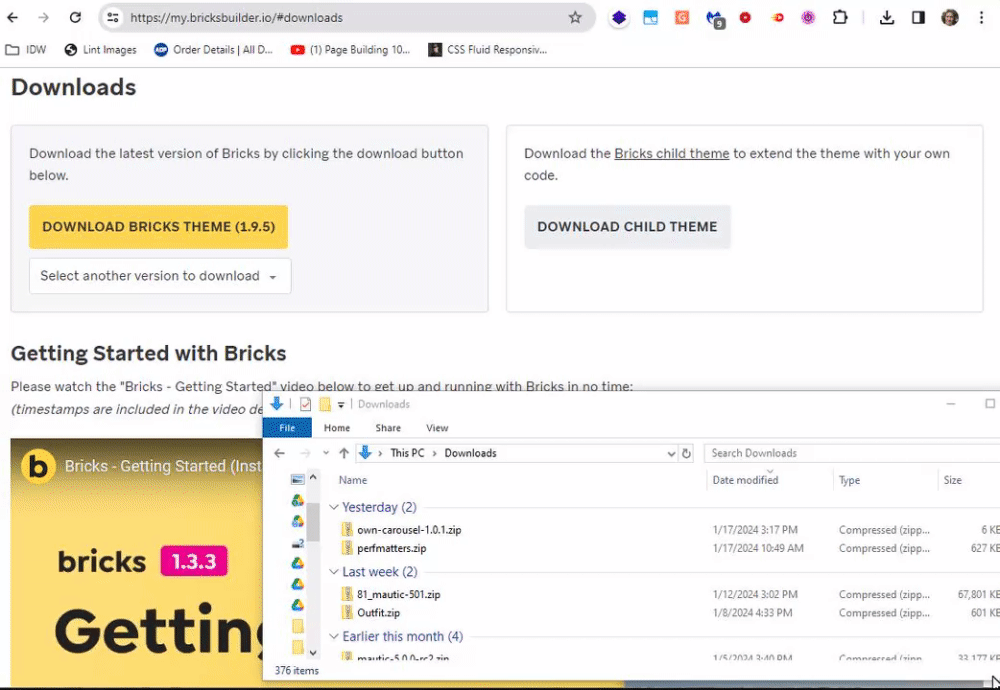Viewport: 1000px width, 690px height.
Task: Click the sidebar scrollbar down arrow
Action: tap(312, 652)
